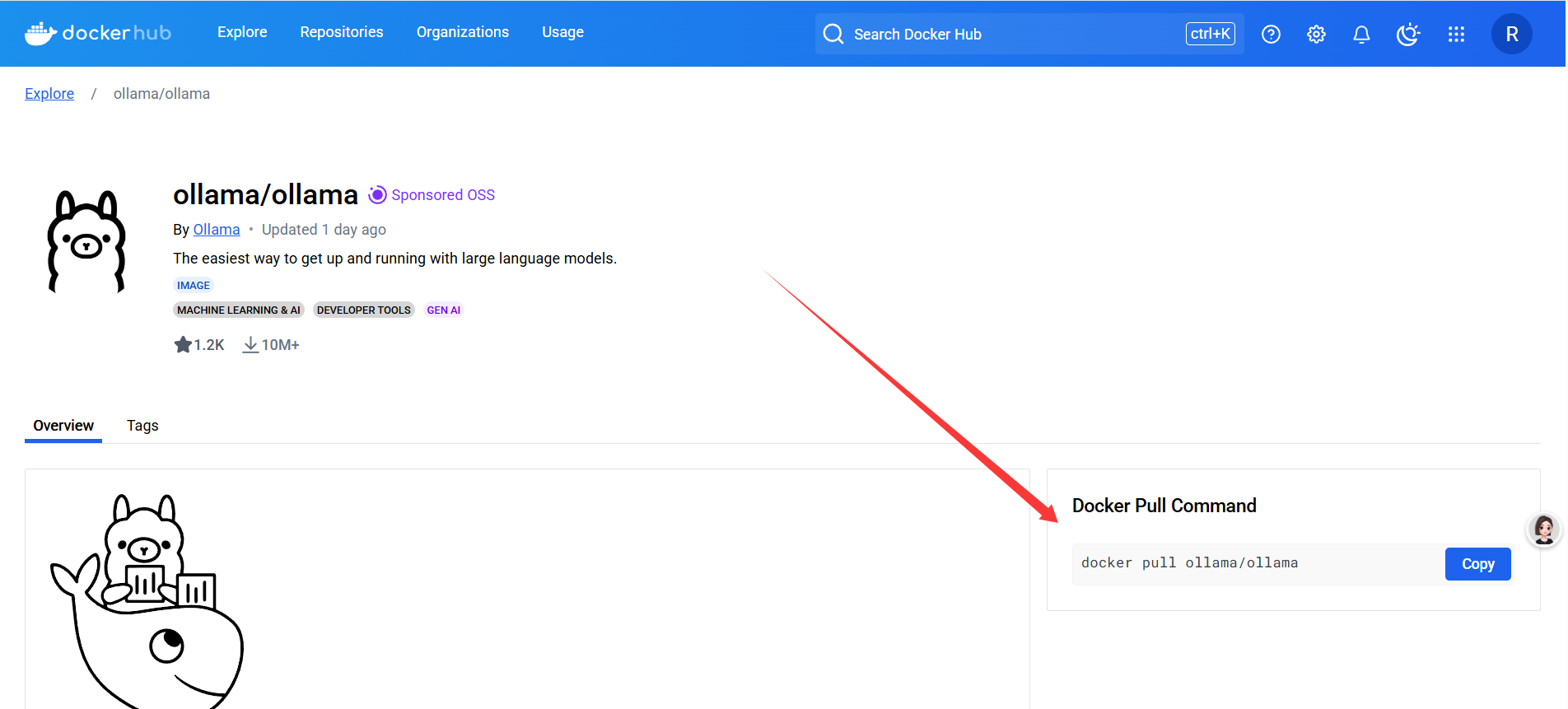
Task: Open the Ollama publisher link
Action: click(217, 230)
